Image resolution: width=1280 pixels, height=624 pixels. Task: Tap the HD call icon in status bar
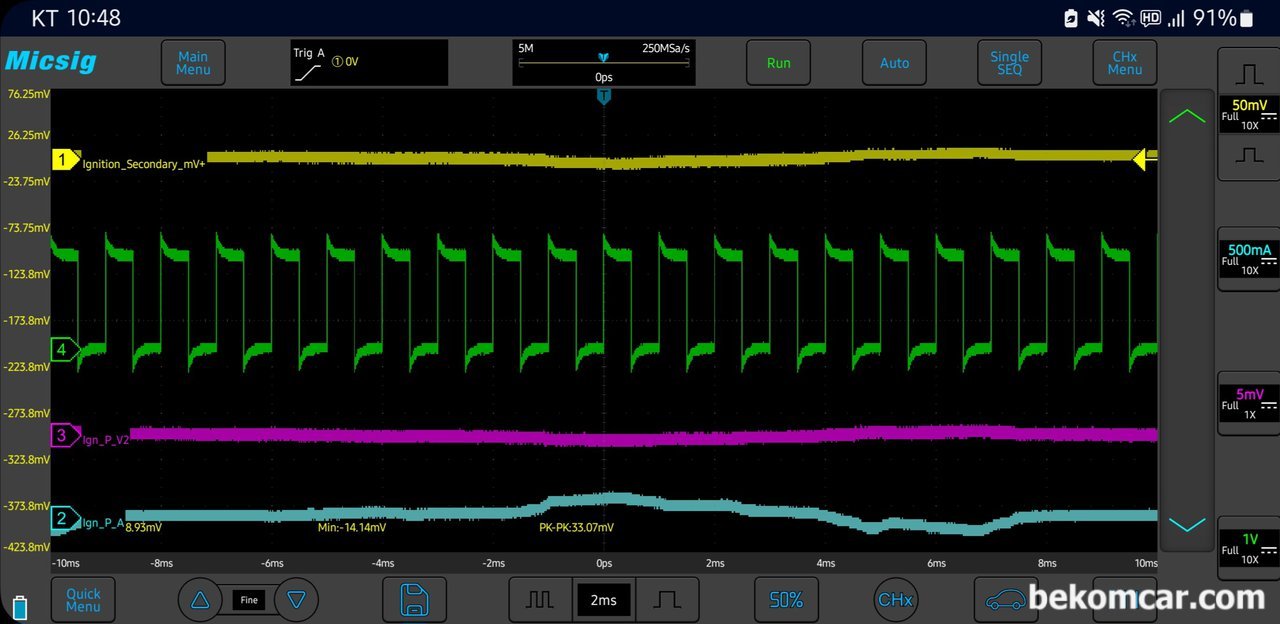point(1150,18)
